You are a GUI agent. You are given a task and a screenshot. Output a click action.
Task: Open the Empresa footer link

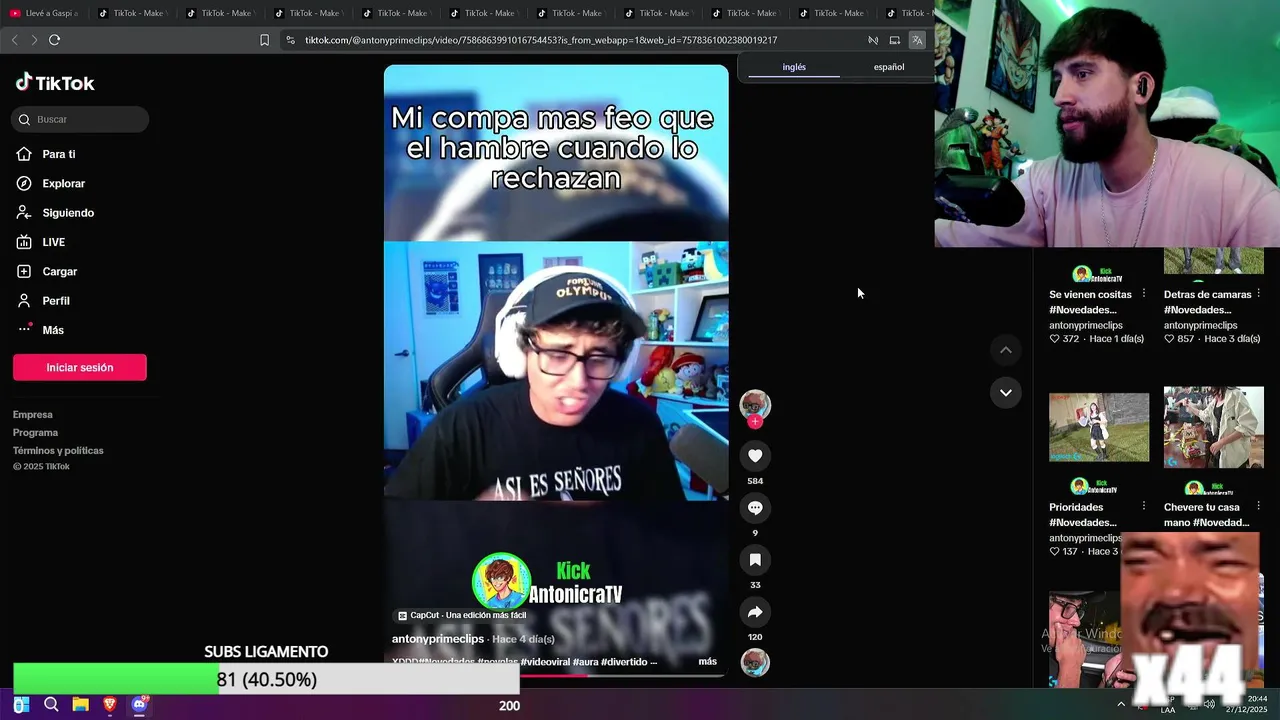coord(33,414)
